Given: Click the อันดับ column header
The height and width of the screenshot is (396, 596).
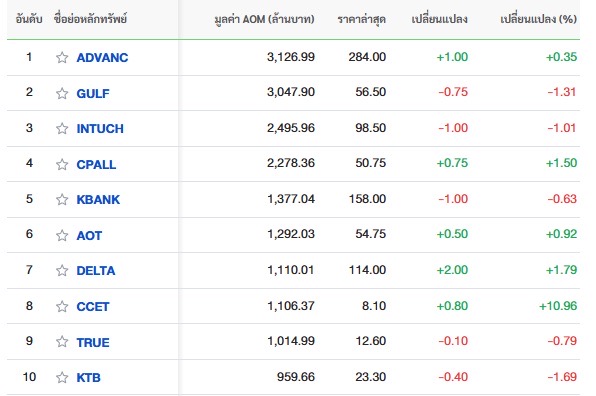Looking at the screenshot, I should click(29, 19).
